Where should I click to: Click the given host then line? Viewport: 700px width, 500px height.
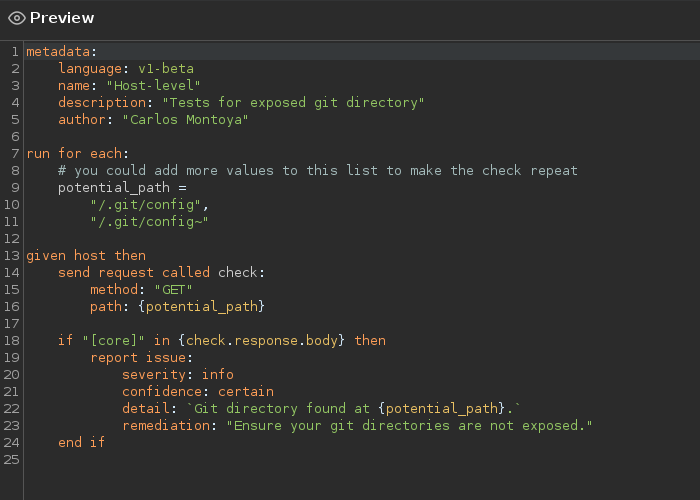[86, 256]
